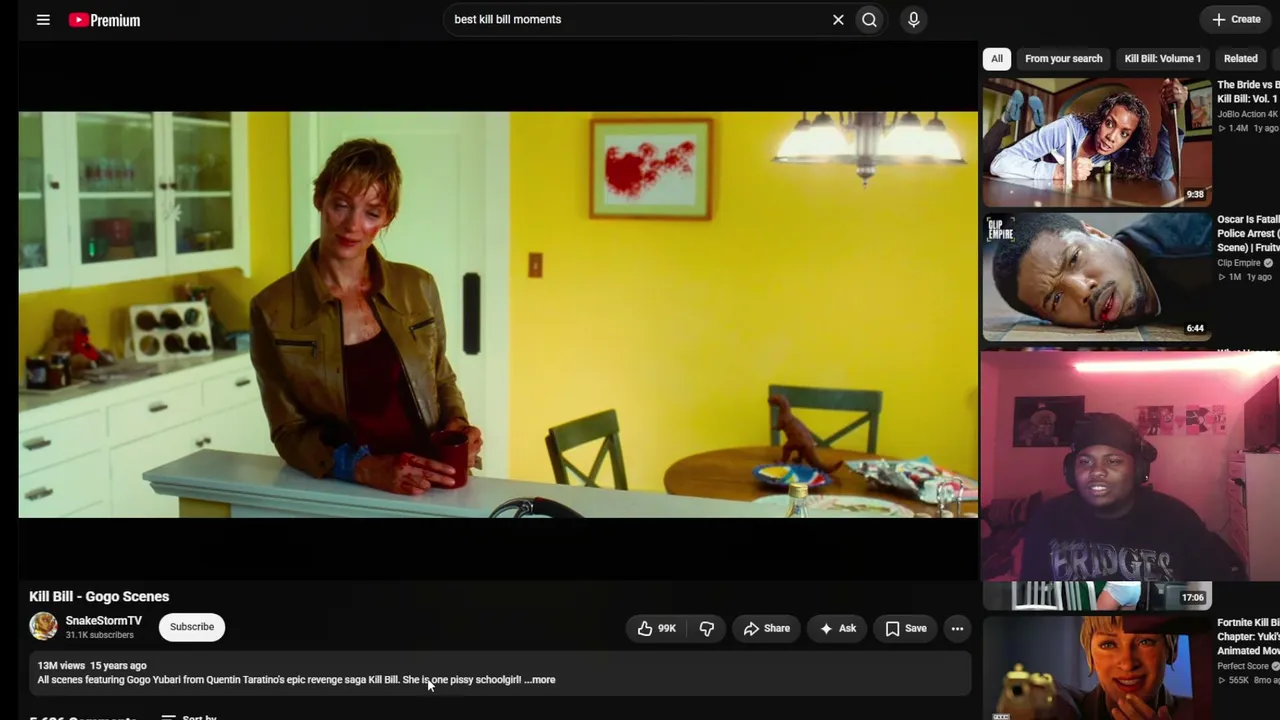Open the 6:44 Clip Empire video thumbnail
1280x720 pixels.
coord(1096,277)
